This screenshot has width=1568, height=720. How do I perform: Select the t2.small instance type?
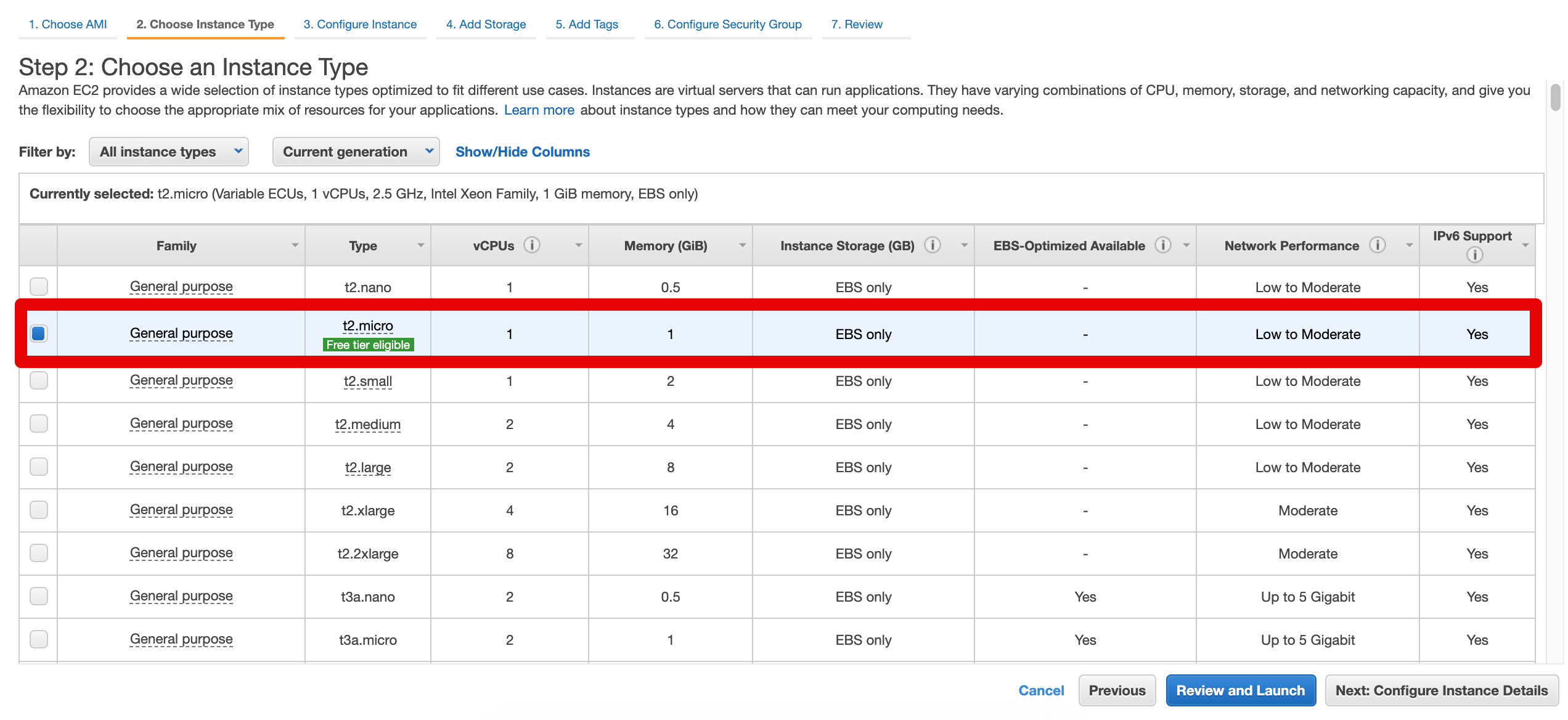38,380
